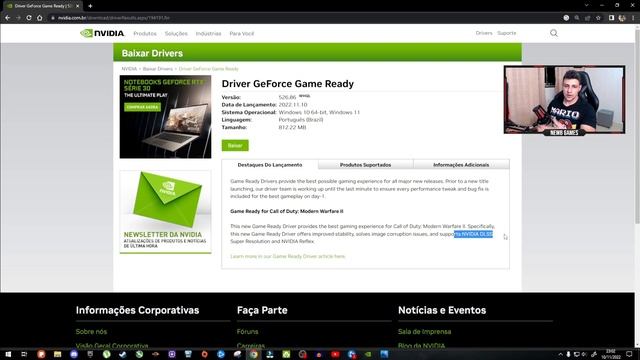The width and height of the screenshot is (640, 360).
Task: Switch to the Produtos Suportados tab
Action: 365,165
